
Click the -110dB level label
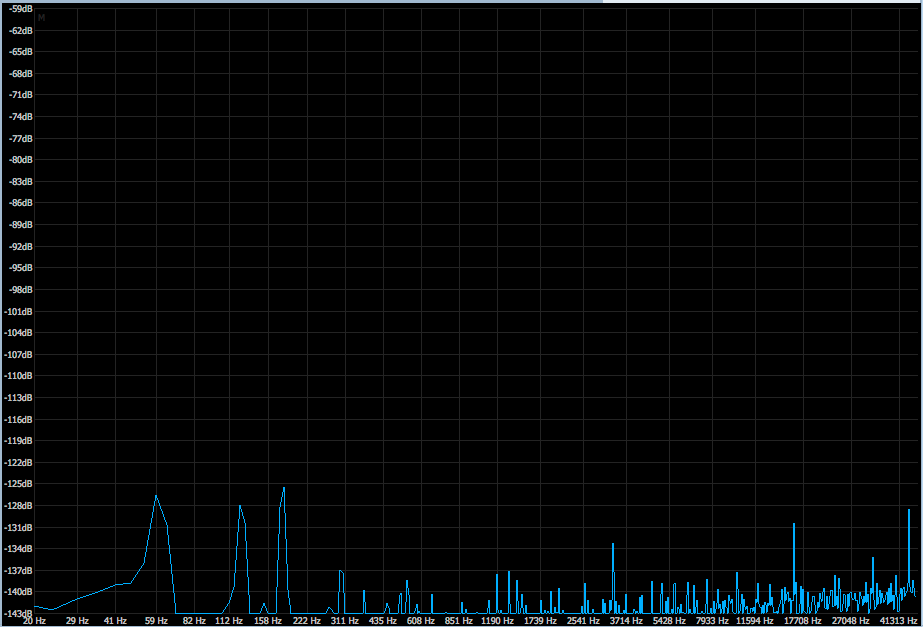coord(19,376)
